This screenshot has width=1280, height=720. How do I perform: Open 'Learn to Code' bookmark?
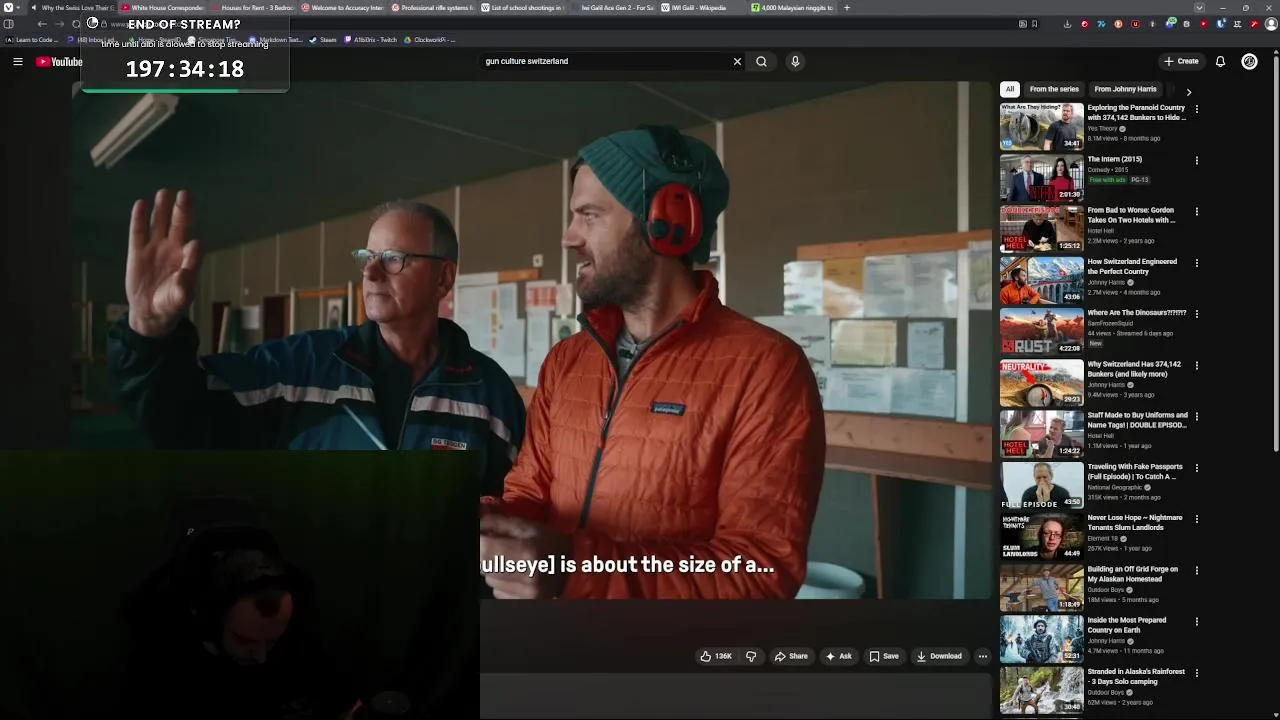tap(32, 40)
